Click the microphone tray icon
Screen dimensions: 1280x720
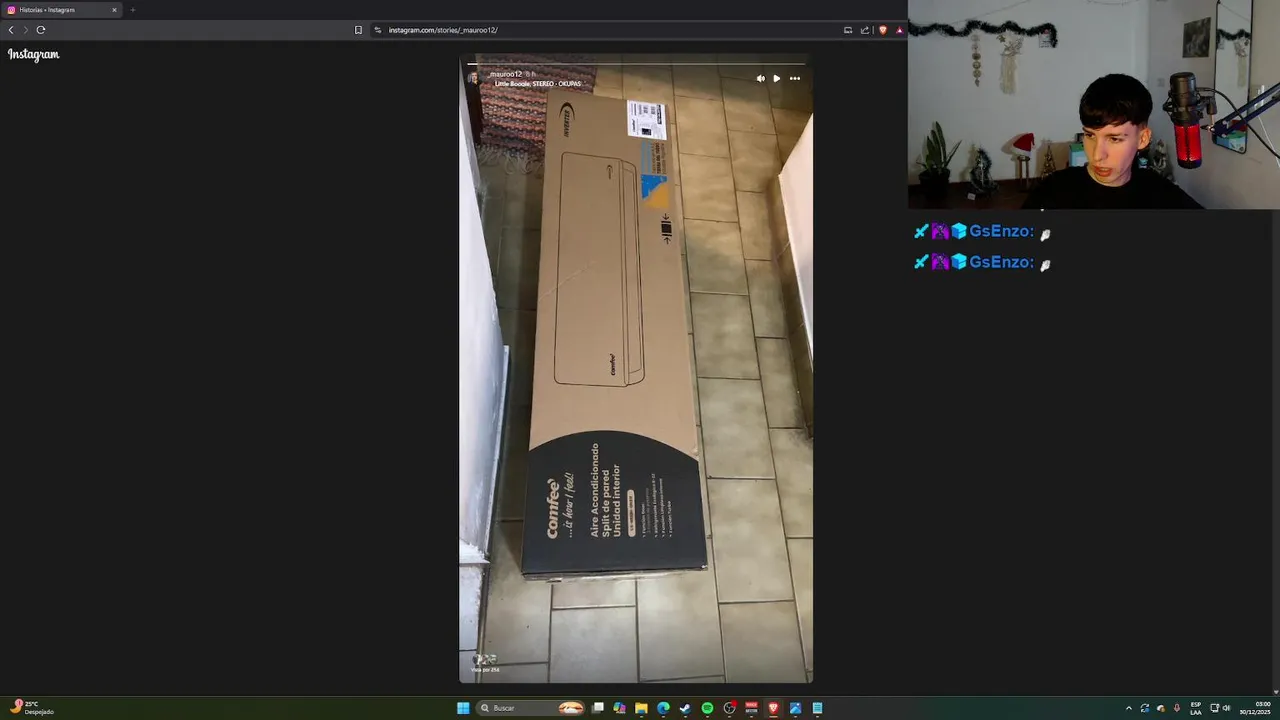click(x=1177, y=708)
